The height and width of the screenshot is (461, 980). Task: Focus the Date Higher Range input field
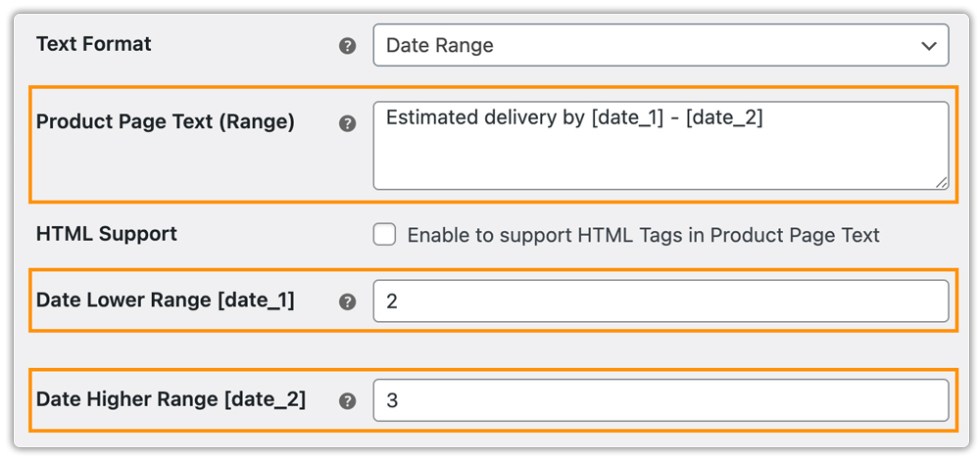coord(660,400)
